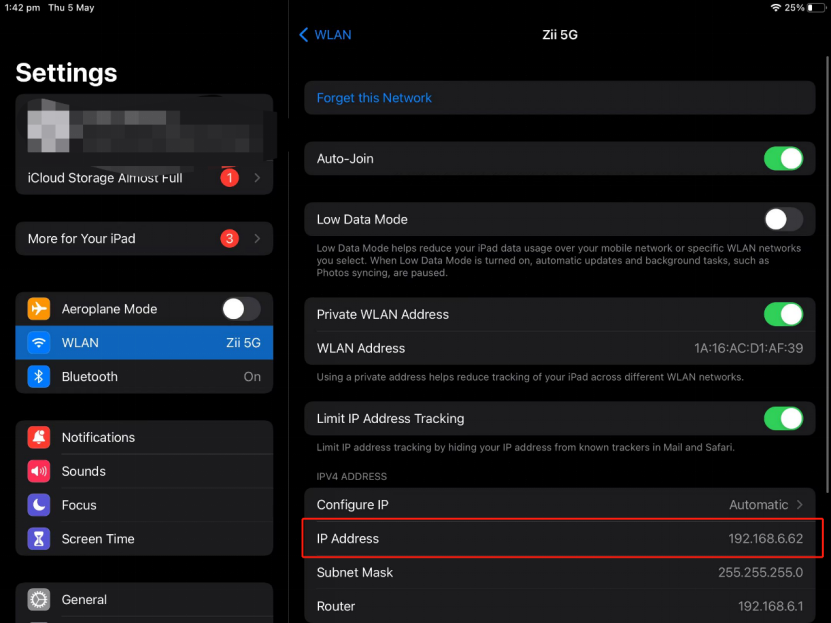This screenshot has height=623, width=831.
Task: Select WLAN in the settings sidebar
Action: (x=144, y=343)
